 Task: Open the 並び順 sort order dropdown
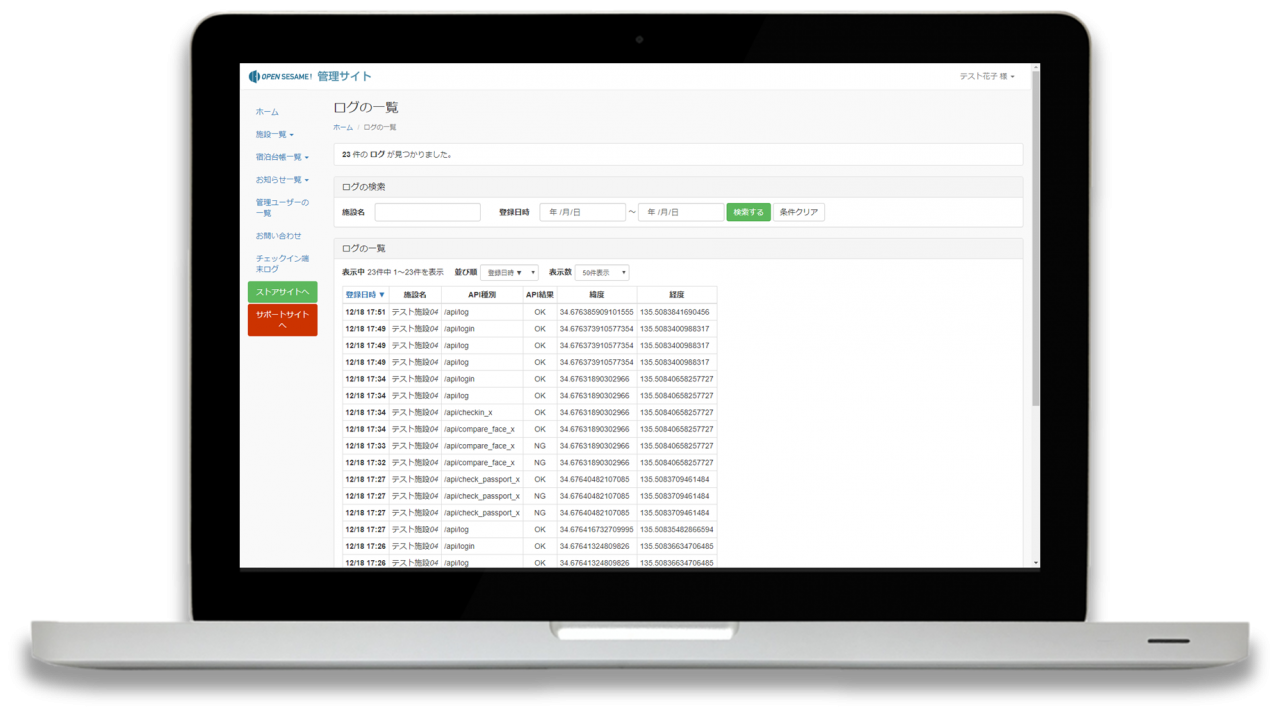(509, 273)
